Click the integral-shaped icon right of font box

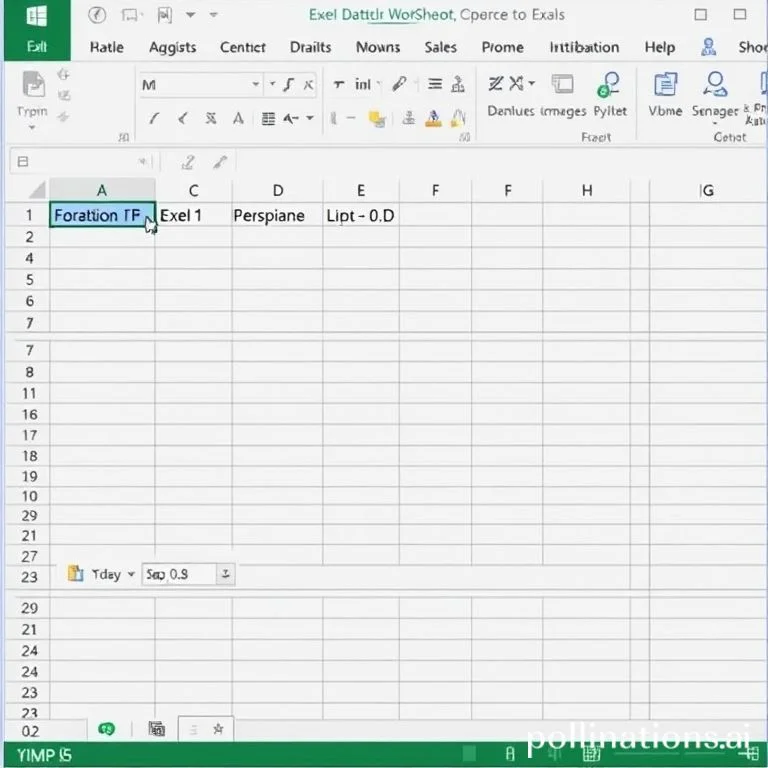pyautogui.click(x=288, y=85)
